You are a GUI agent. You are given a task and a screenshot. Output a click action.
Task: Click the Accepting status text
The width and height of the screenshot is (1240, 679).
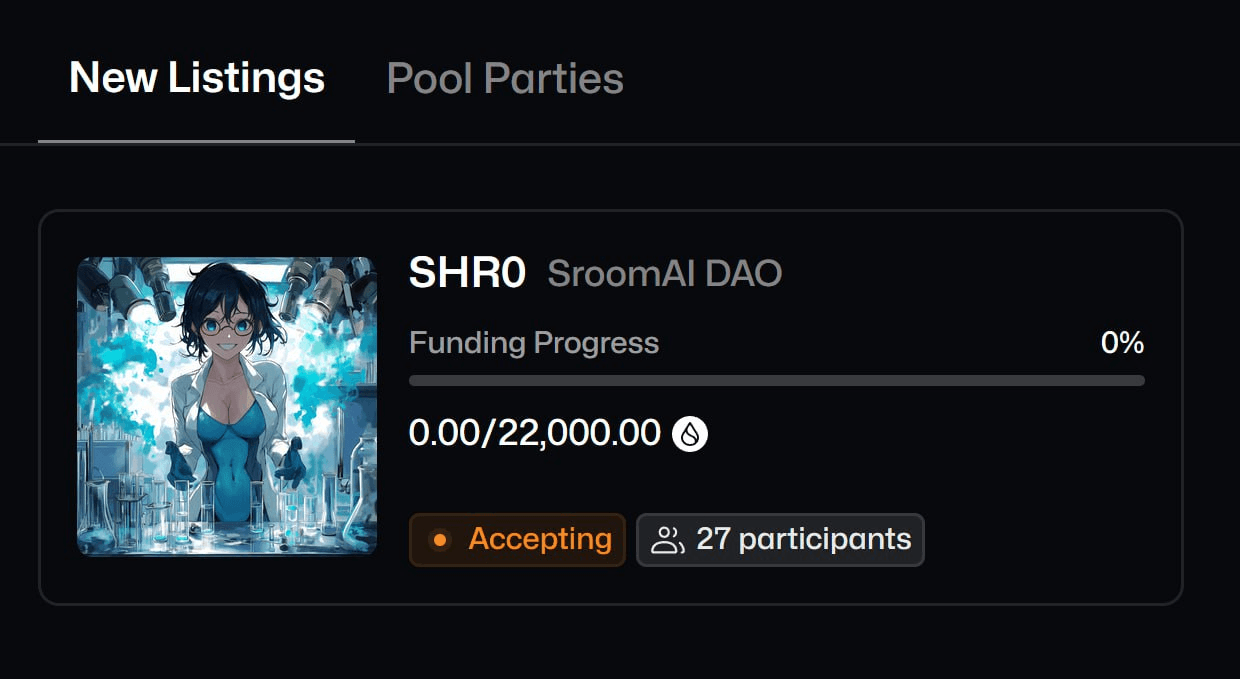[540, 540]
